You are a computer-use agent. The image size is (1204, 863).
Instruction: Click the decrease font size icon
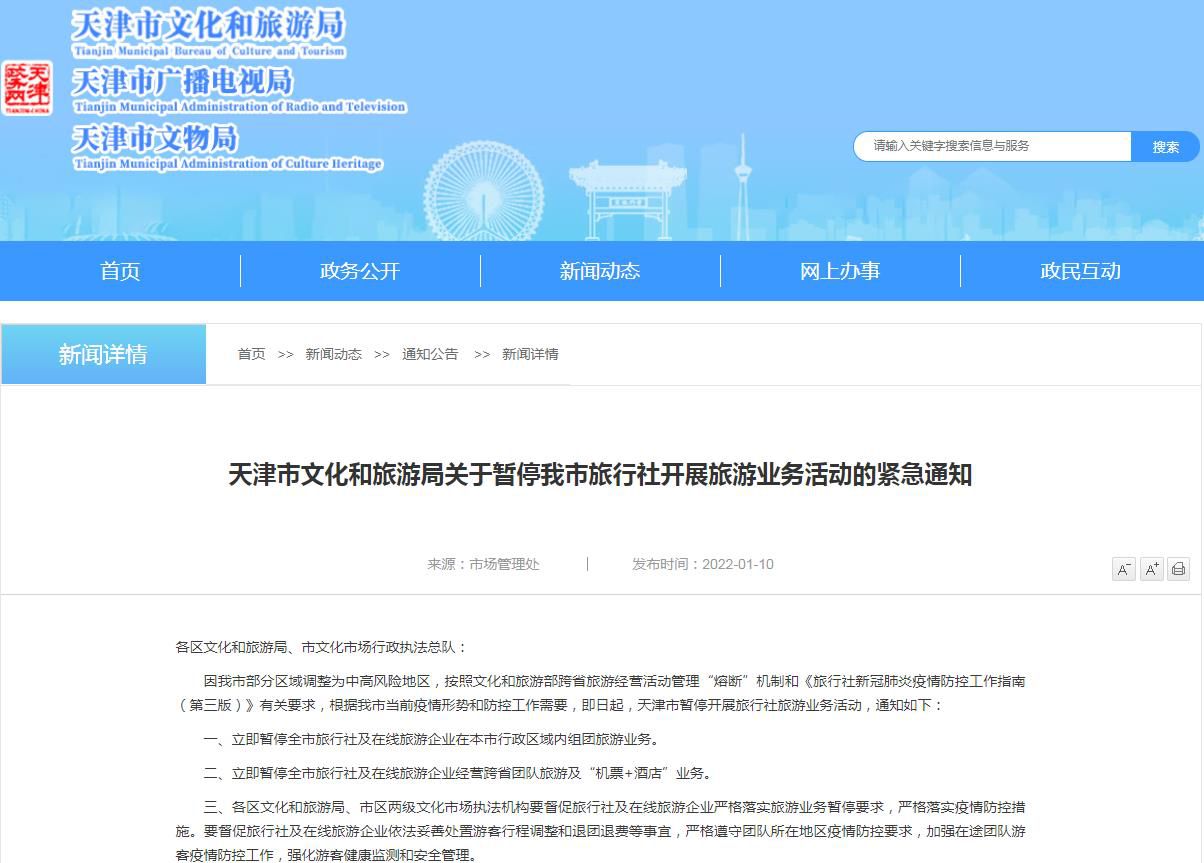pyautogui.click(x=1124, y=568)
